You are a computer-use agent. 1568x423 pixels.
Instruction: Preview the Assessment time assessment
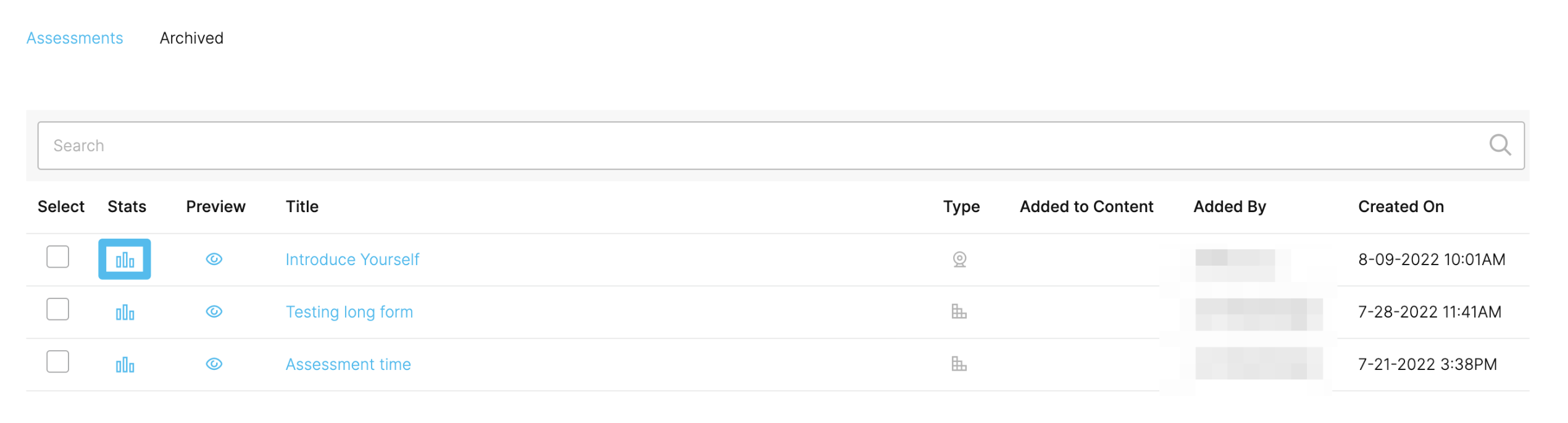pyautogui.click(x=214, y=364)
